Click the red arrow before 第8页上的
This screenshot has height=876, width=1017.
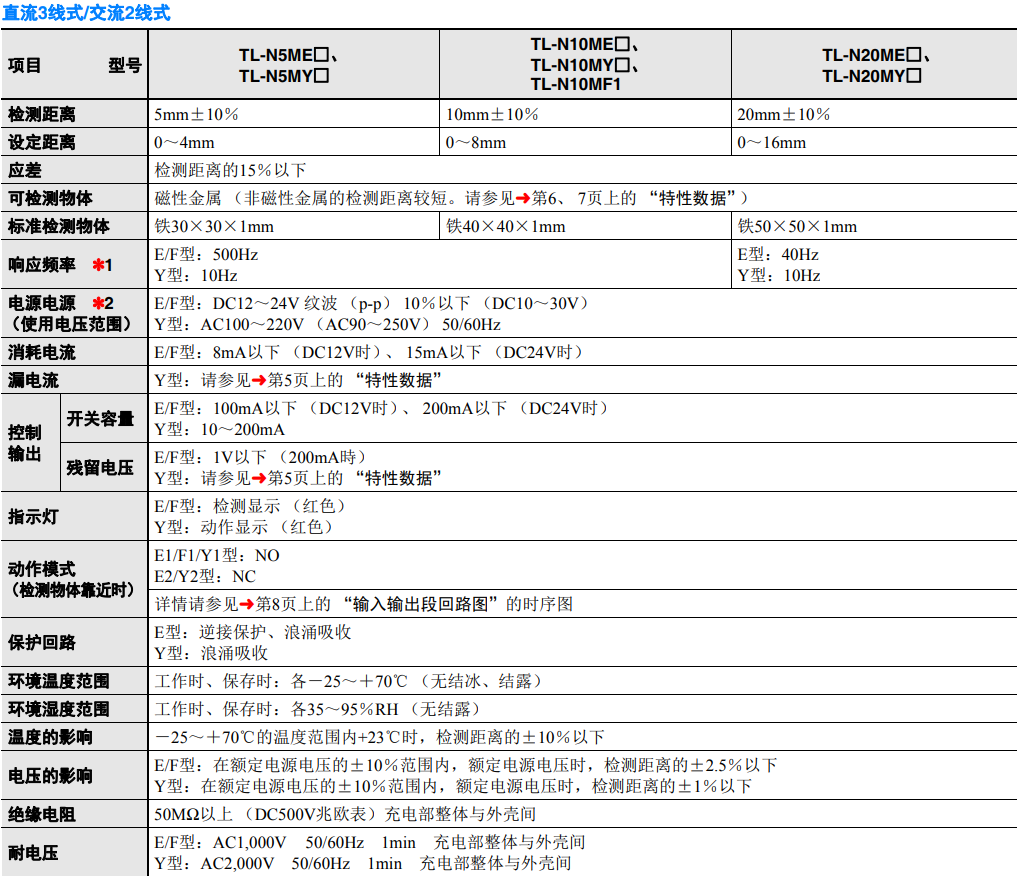246,605
